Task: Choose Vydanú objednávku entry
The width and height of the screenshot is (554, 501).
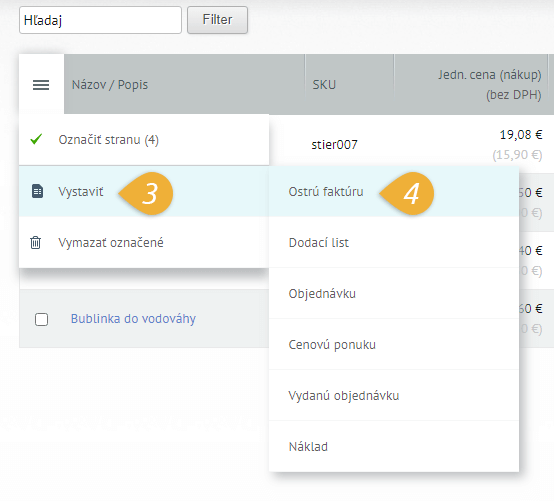Action: click(x=394, y=395)
